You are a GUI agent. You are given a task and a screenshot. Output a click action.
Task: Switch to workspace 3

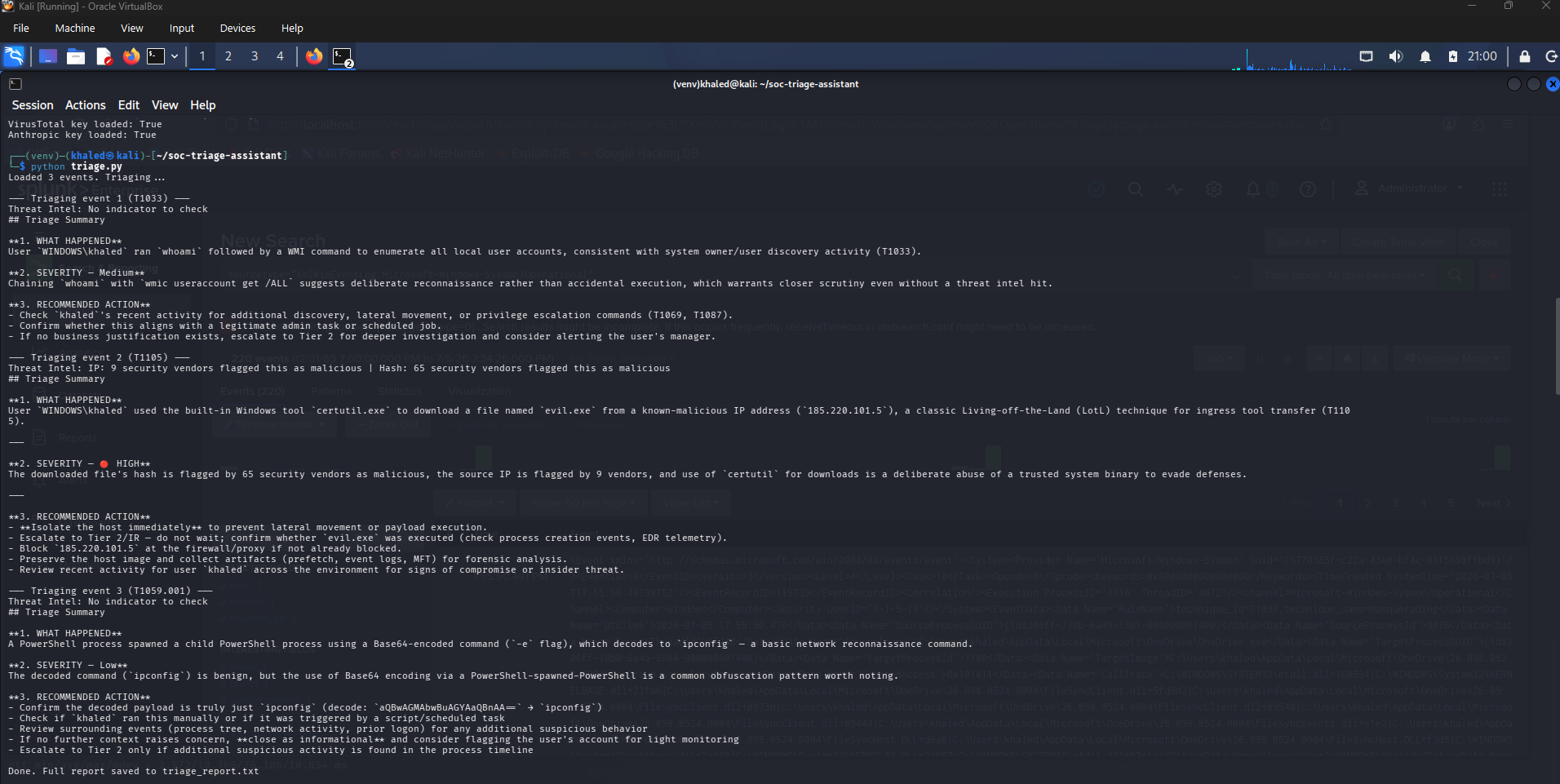(x=255, y=56)
